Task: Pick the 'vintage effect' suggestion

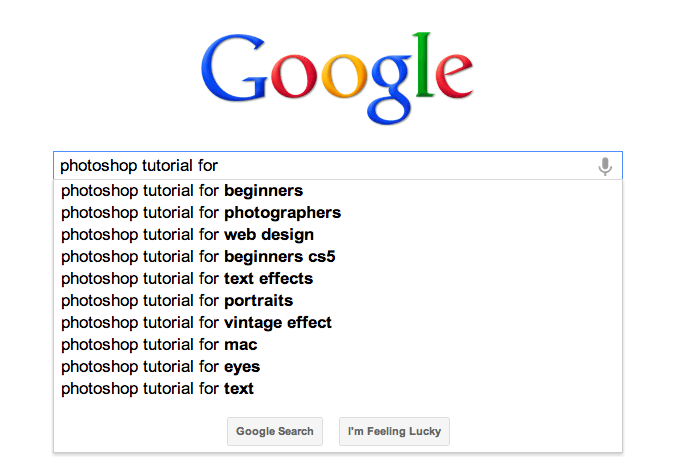Action: [196, 322]
